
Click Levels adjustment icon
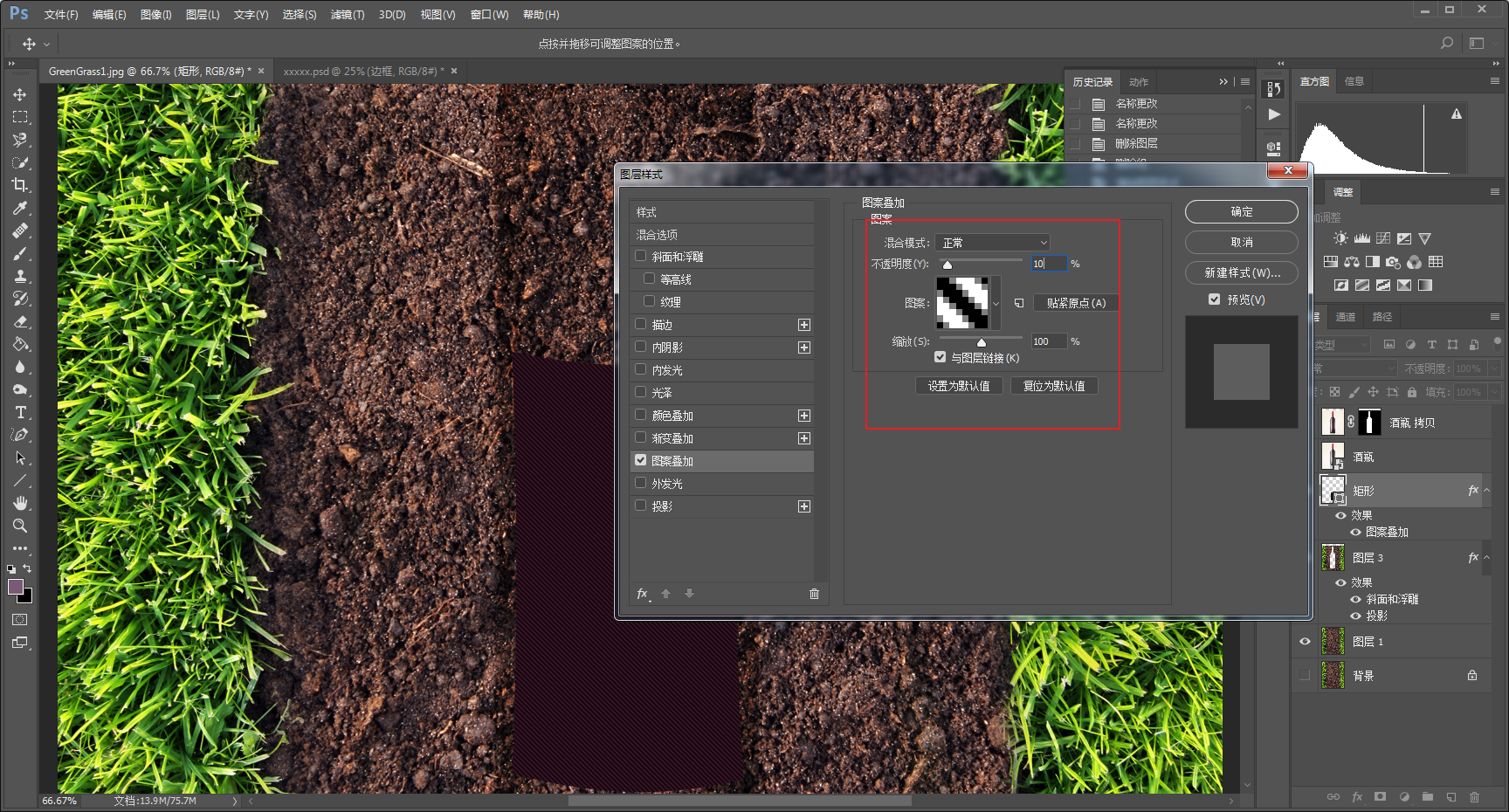click(1362, 238)
